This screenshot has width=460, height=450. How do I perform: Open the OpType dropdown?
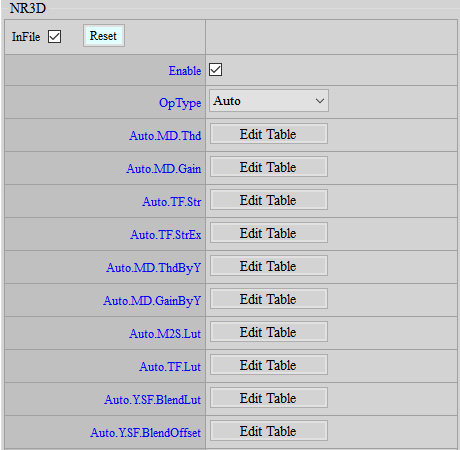click(269, 101)
